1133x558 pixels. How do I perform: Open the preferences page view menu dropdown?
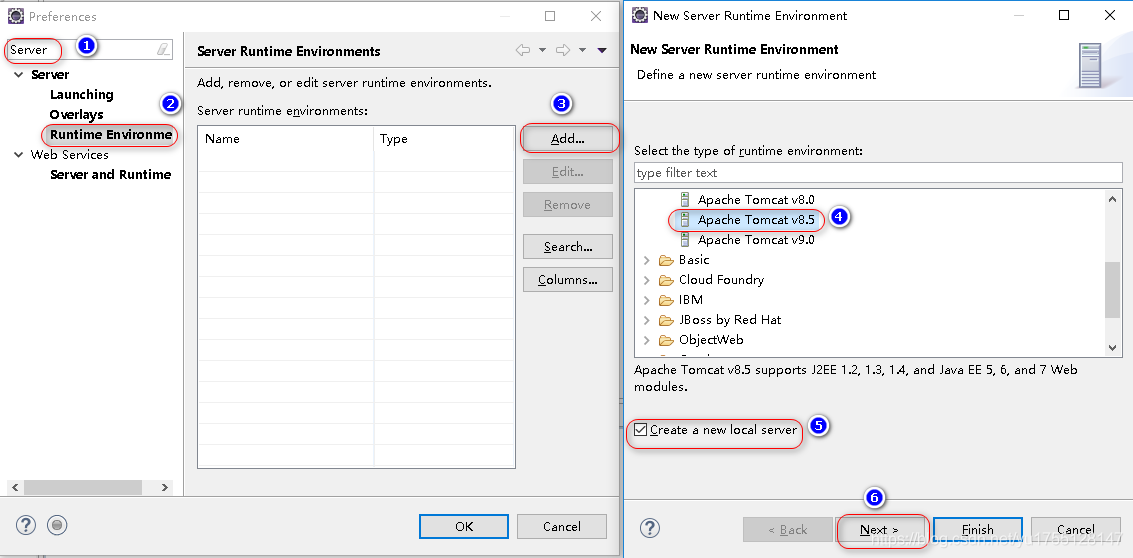coord(602,50)
